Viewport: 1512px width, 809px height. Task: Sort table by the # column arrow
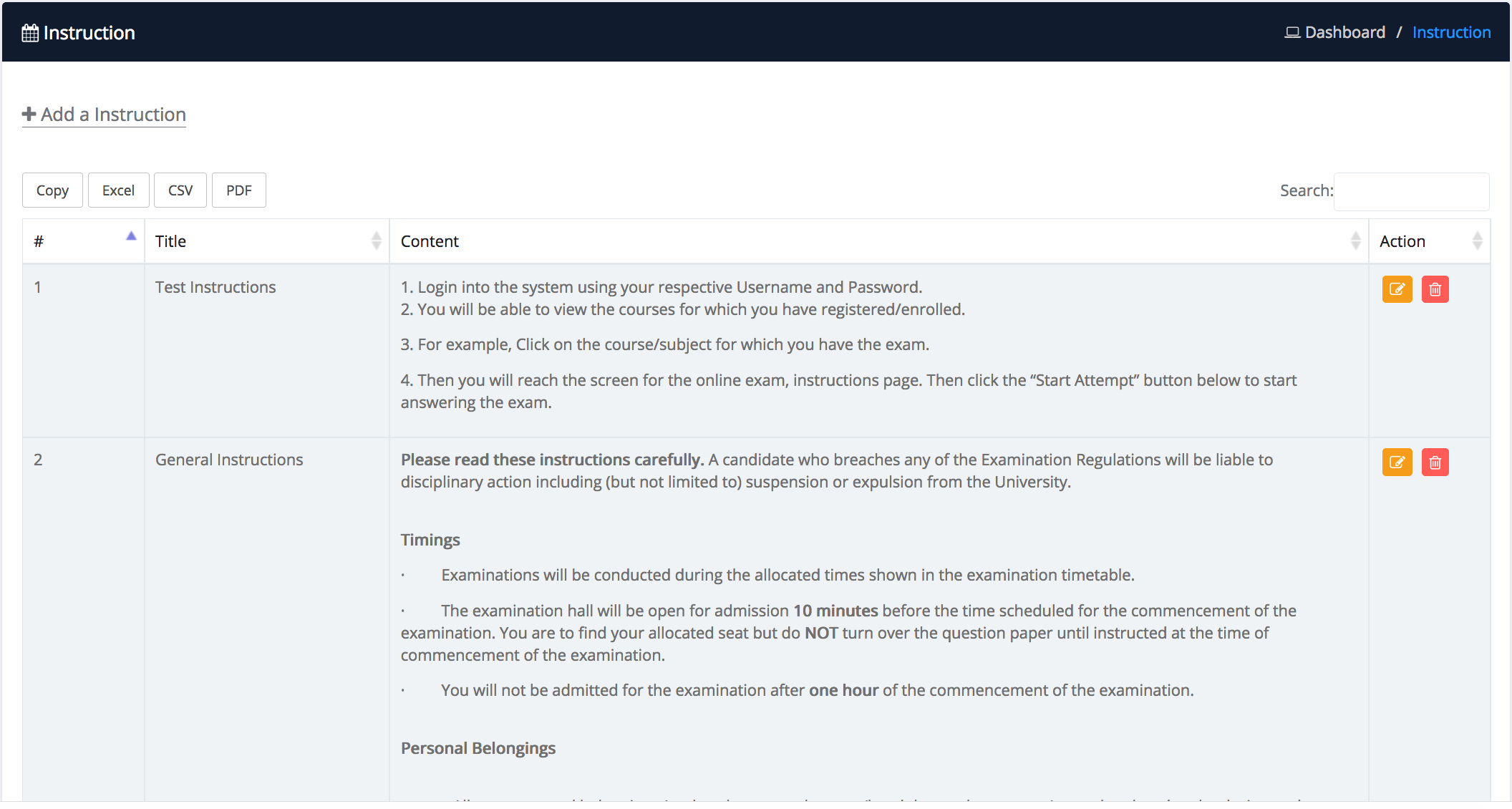pyautogui.click(x=131, y=236)
